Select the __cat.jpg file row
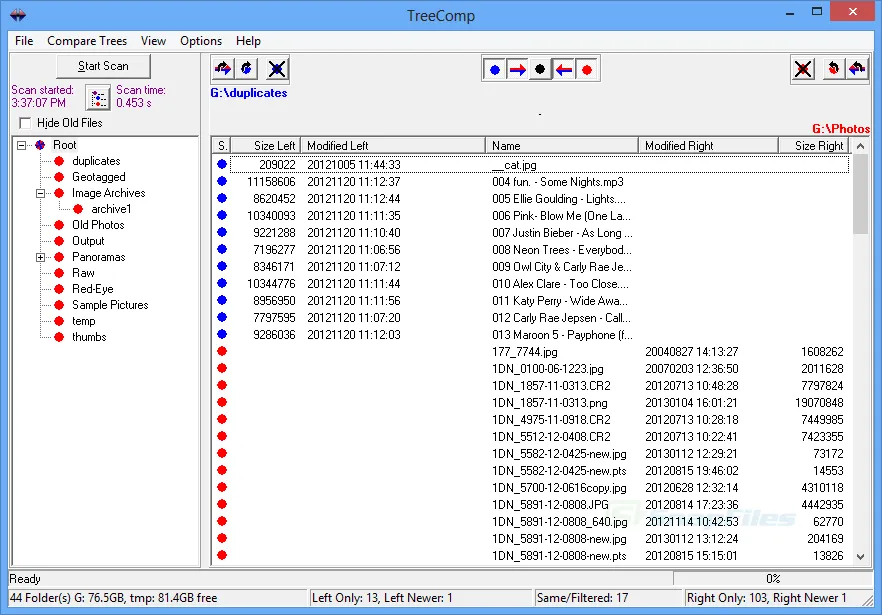This screenshot has height=615, width=882. [x=531, y=165]
